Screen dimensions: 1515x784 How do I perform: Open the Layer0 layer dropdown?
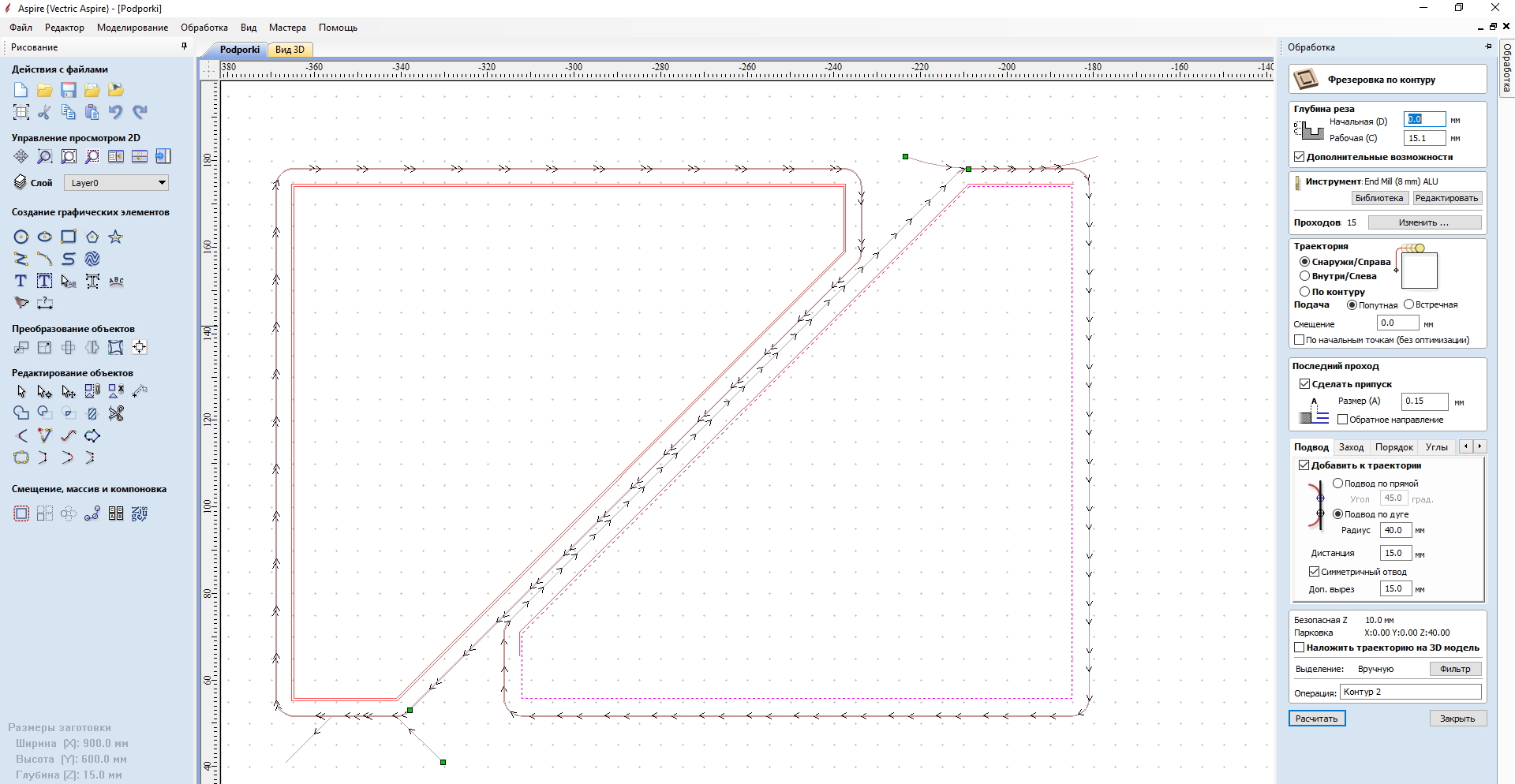tap(116, 183)
